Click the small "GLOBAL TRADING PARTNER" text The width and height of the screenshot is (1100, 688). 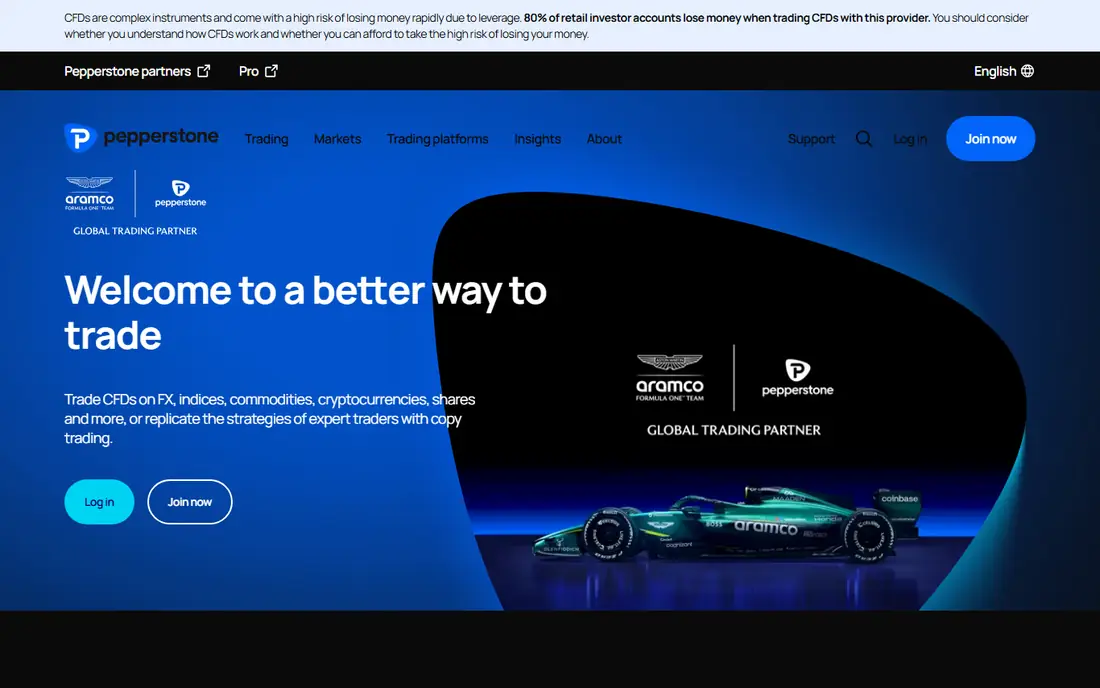135,231
